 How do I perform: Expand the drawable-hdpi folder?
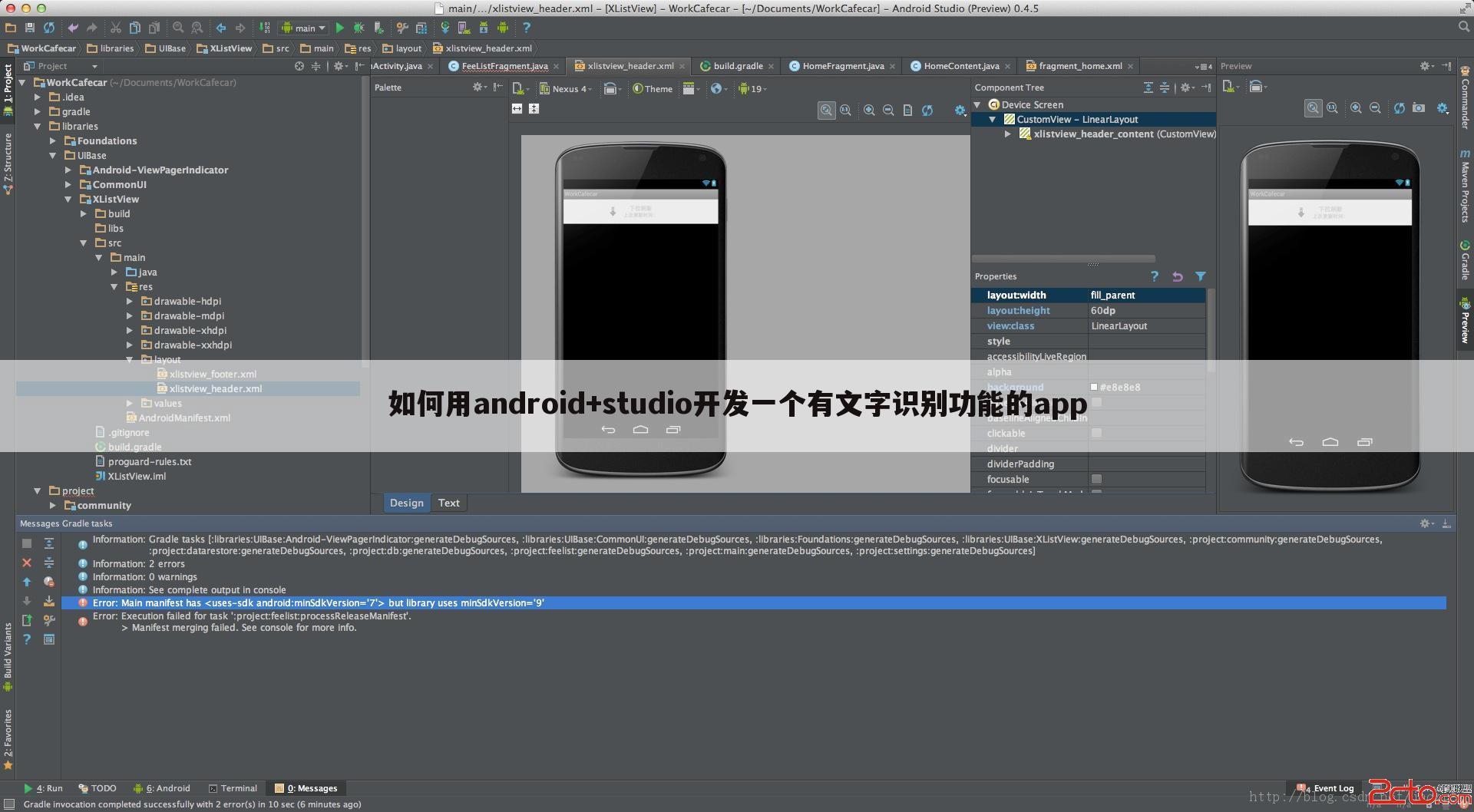coord(130,302)
